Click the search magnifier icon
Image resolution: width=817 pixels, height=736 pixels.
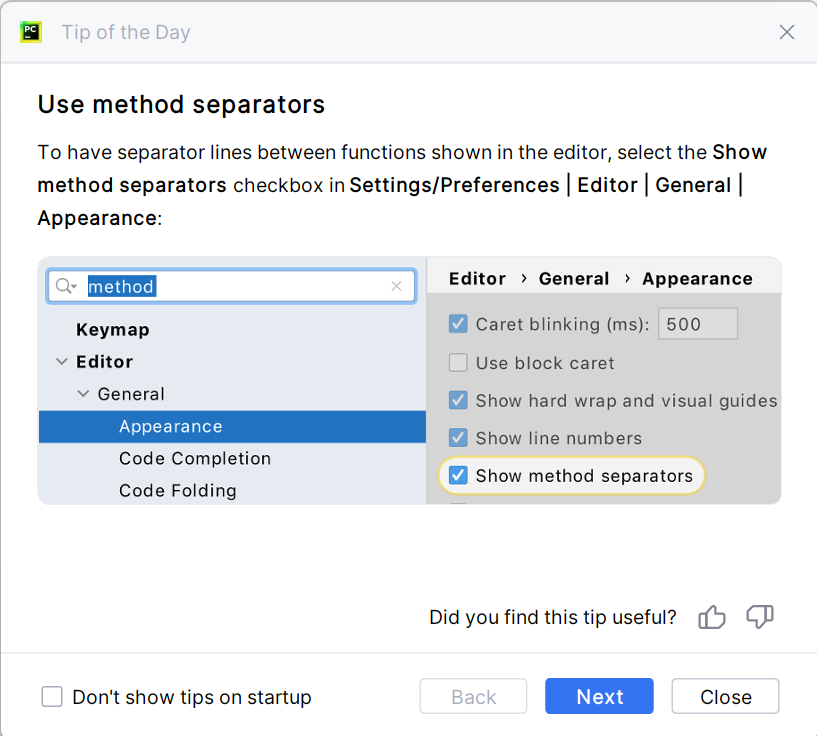click(x=65, y=287)
